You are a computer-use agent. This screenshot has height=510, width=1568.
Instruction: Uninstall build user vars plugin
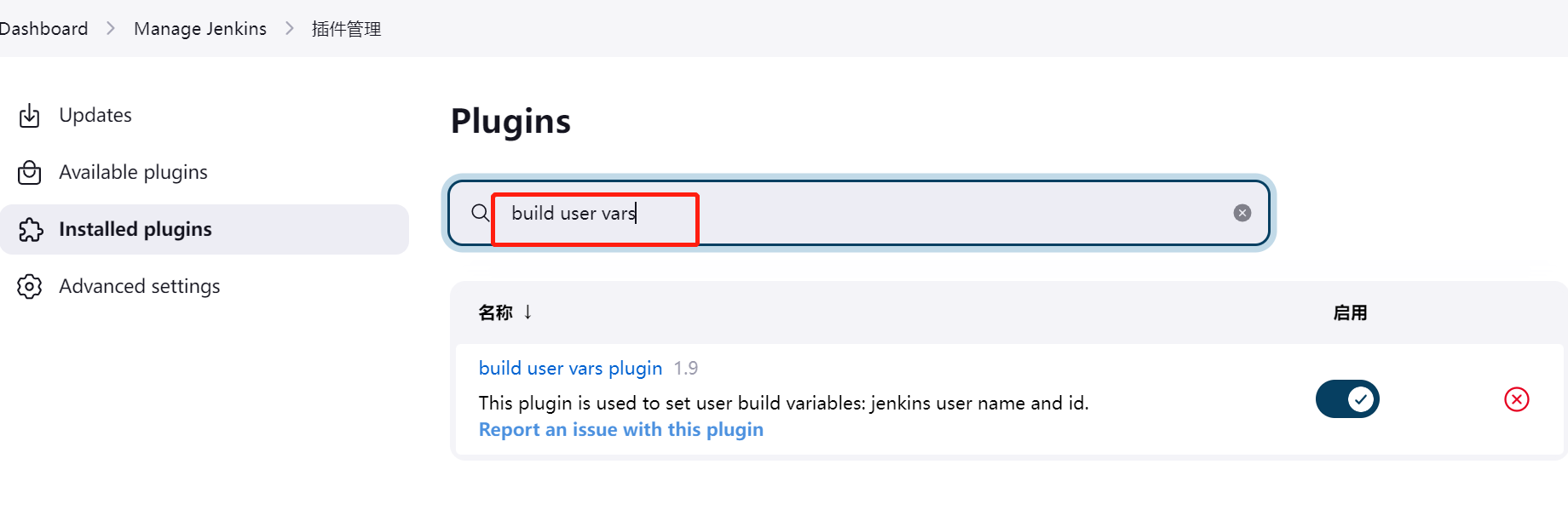pos(1517,399)
